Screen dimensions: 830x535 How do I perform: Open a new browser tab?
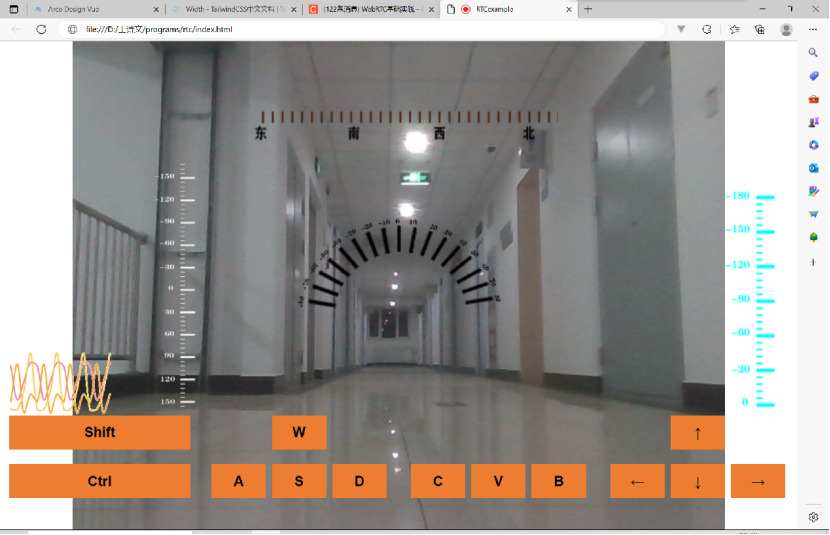pyautogui.click(x=588, y=8)
